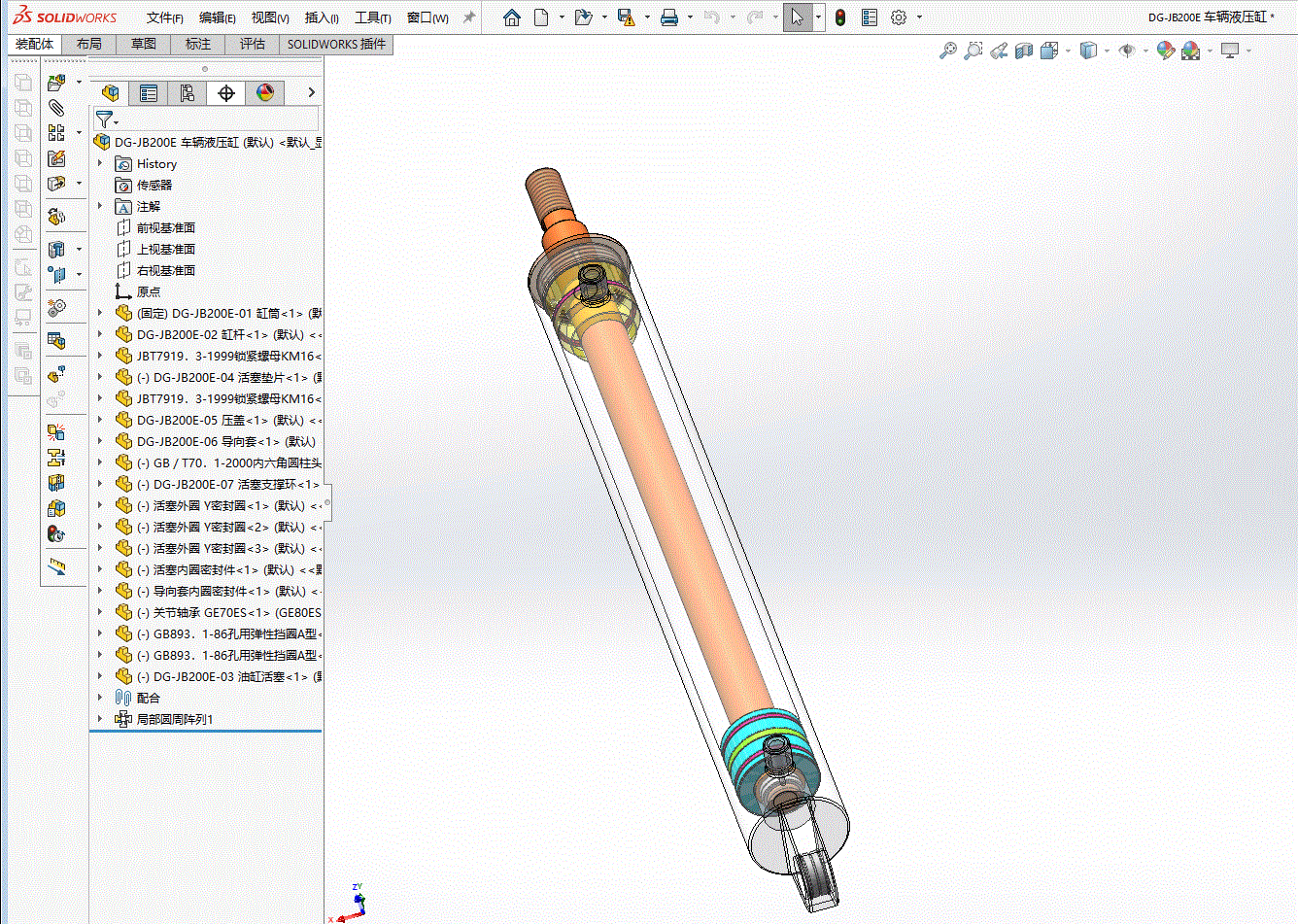Click the Insert Components icon in side toolbar

56,82
